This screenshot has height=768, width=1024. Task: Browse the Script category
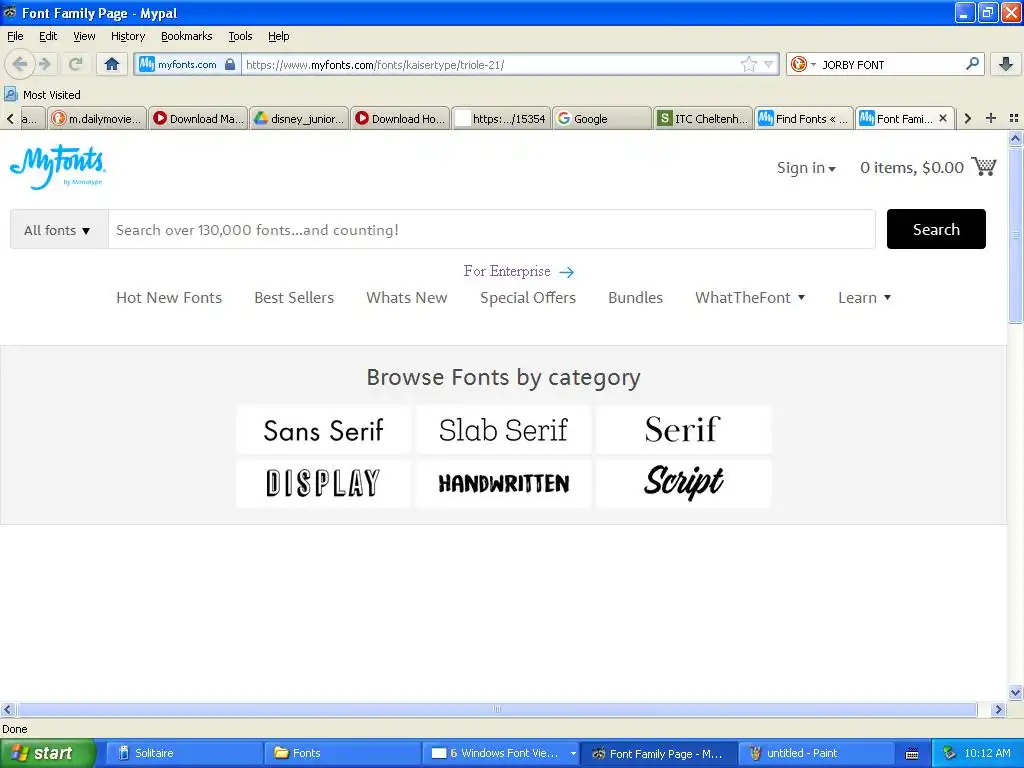point(683,483)
